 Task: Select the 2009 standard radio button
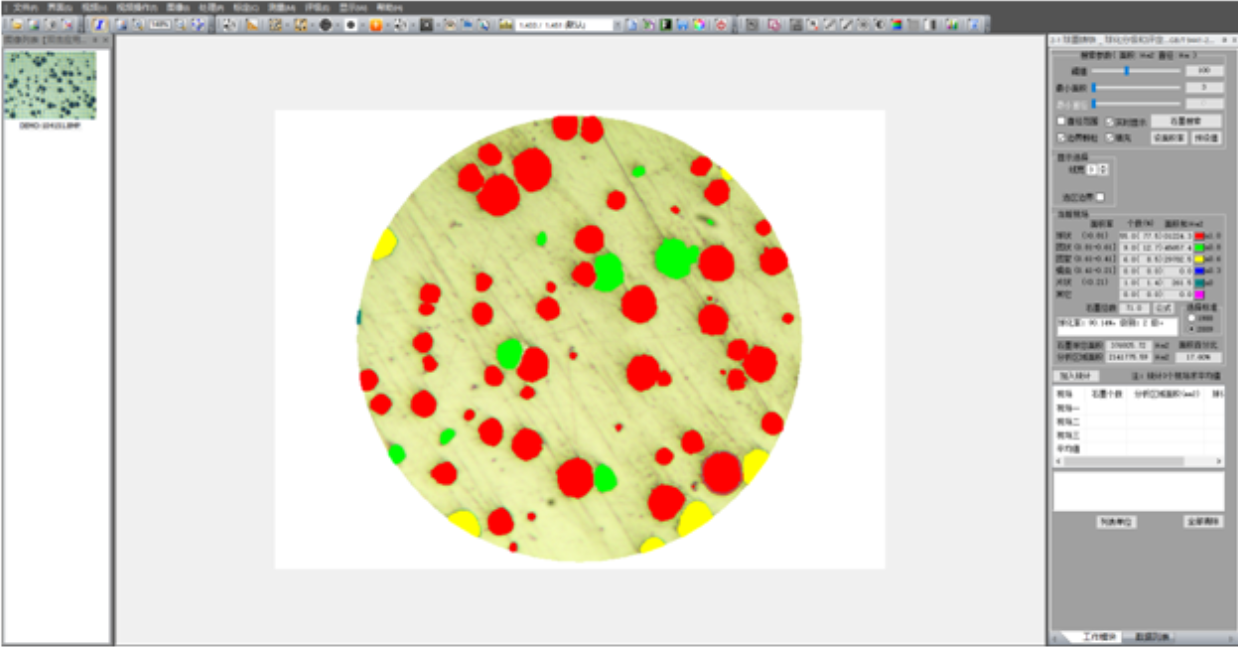click(1191, 328)
